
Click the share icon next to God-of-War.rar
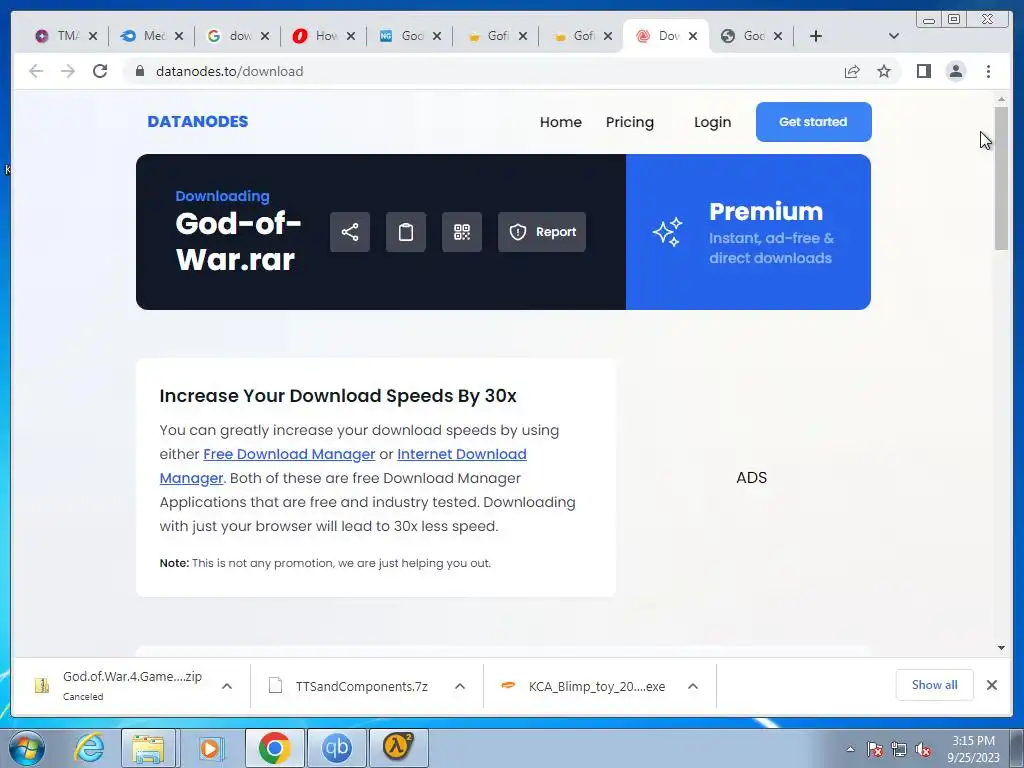pyautogui.click(x=349, y=232)
